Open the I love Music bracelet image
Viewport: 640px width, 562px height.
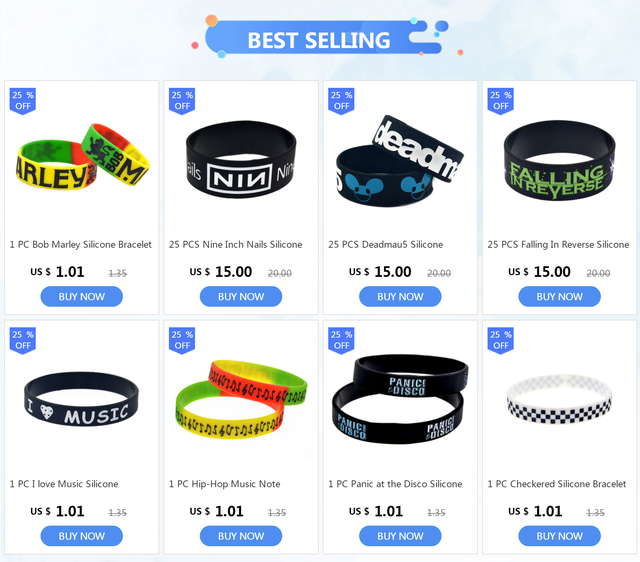coord(81,399)
